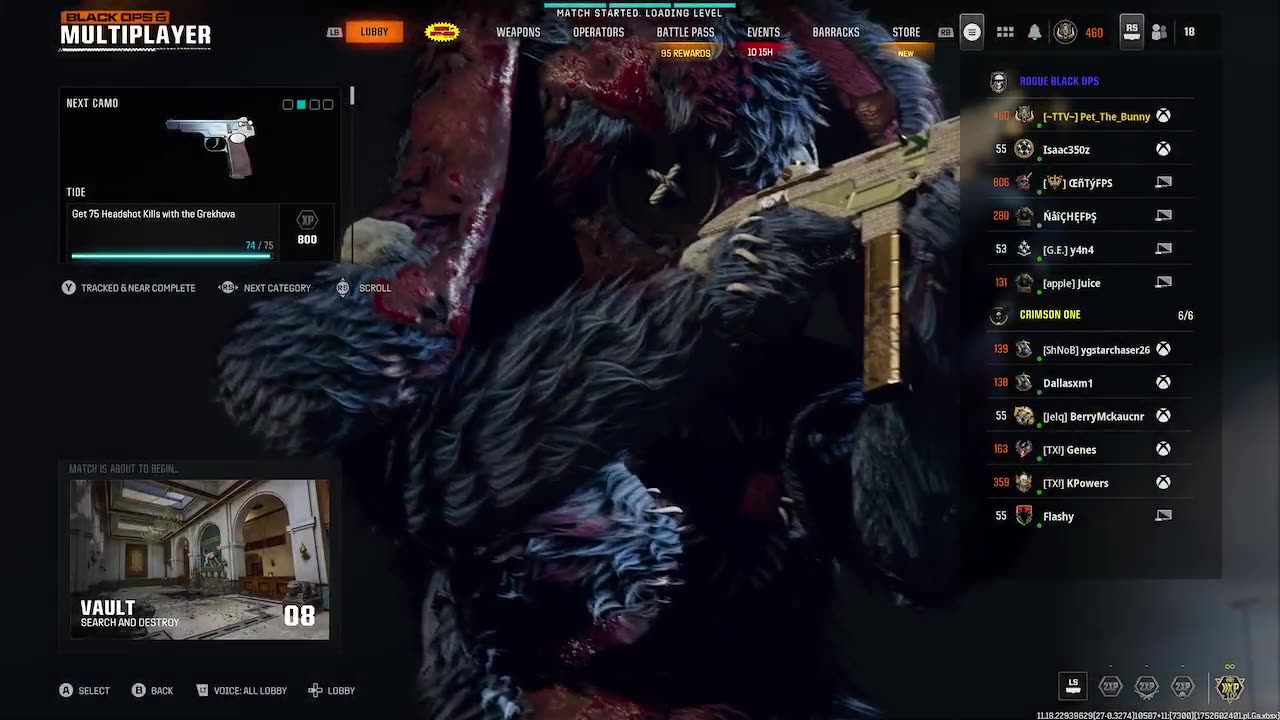Click the yellow-red event badge icon
Image resolution: width=1280 pixels, height=720 pixels.
442,32
